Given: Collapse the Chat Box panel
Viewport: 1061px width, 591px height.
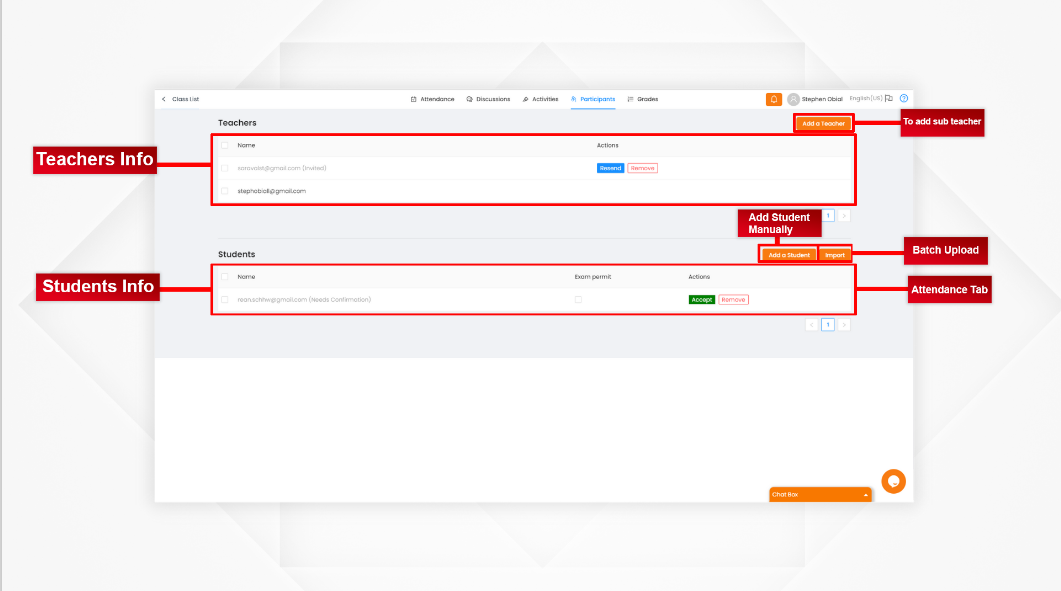Looking at the screenshot, I should (866, 494).
